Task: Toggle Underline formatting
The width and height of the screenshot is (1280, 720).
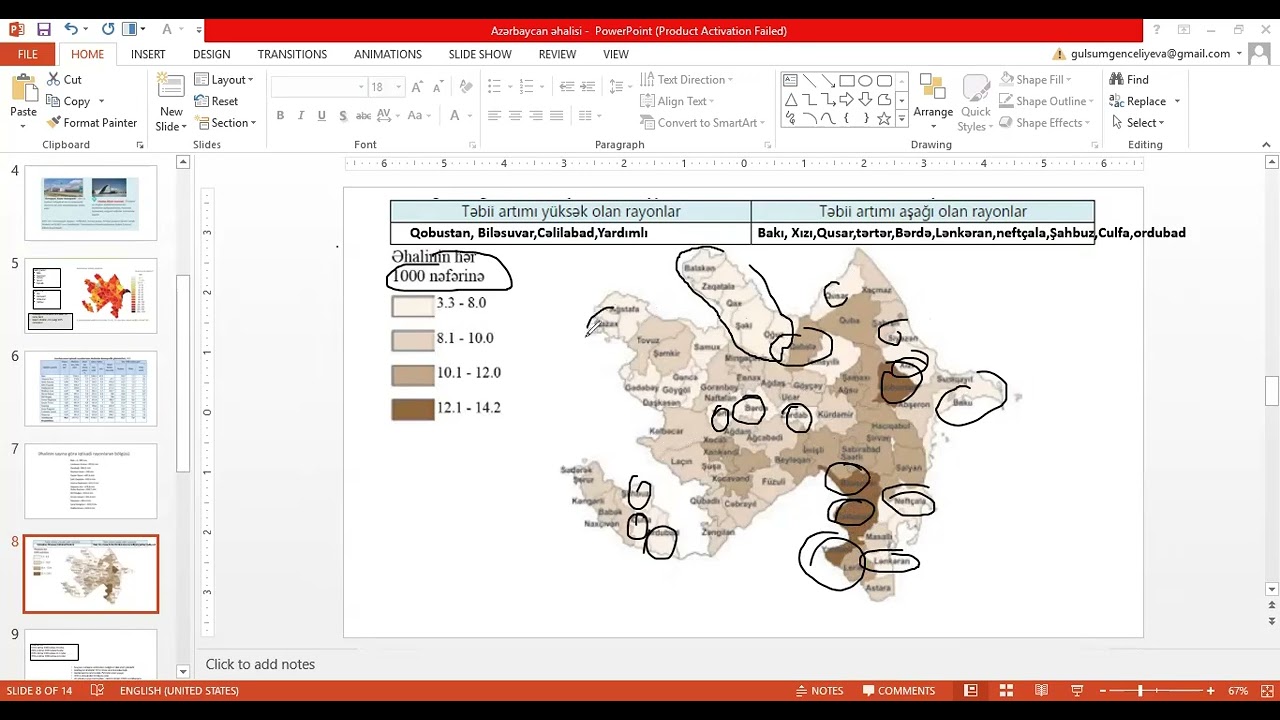Action: (x=321, y=116)
